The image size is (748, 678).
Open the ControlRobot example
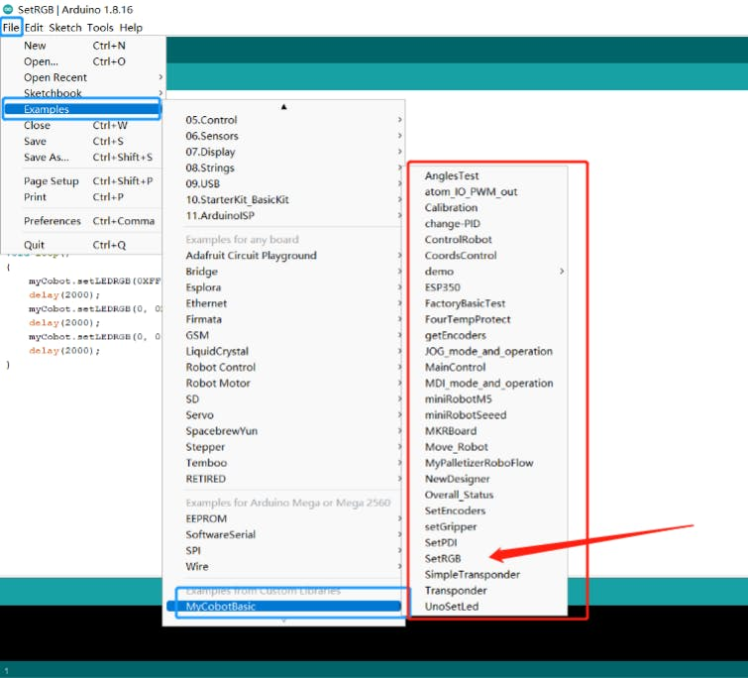click(488, 240)
